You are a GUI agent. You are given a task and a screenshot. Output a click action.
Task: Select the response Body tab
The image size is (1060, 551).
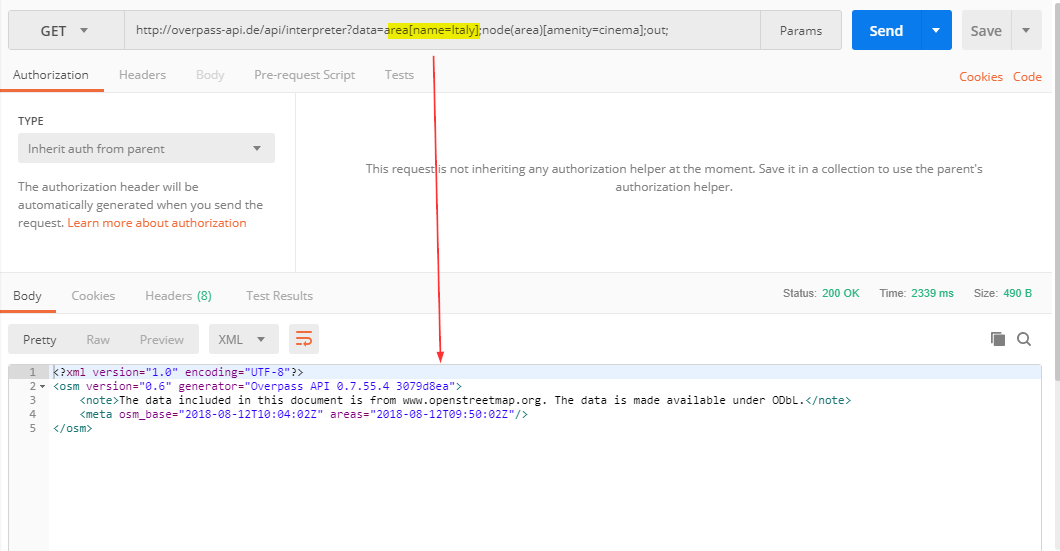(27, 296)
